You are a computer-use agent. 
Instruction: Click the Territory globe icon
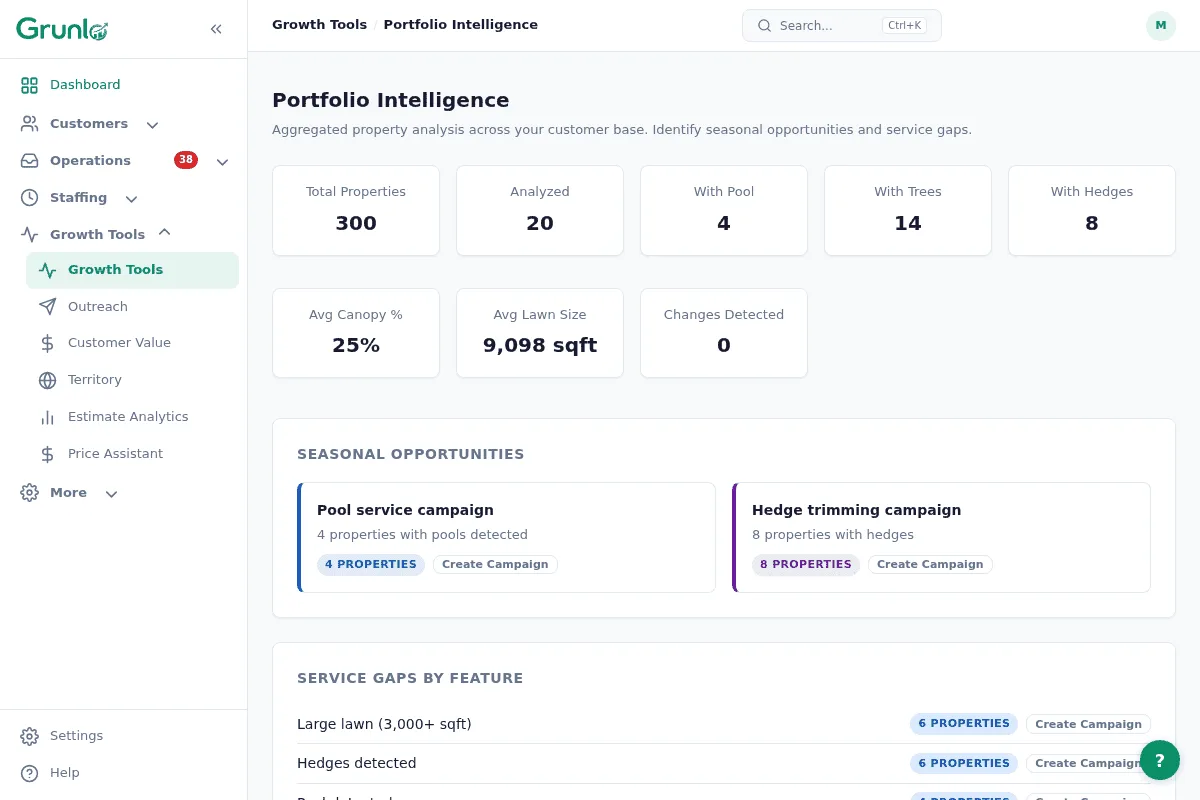click(x=47, y=380)
